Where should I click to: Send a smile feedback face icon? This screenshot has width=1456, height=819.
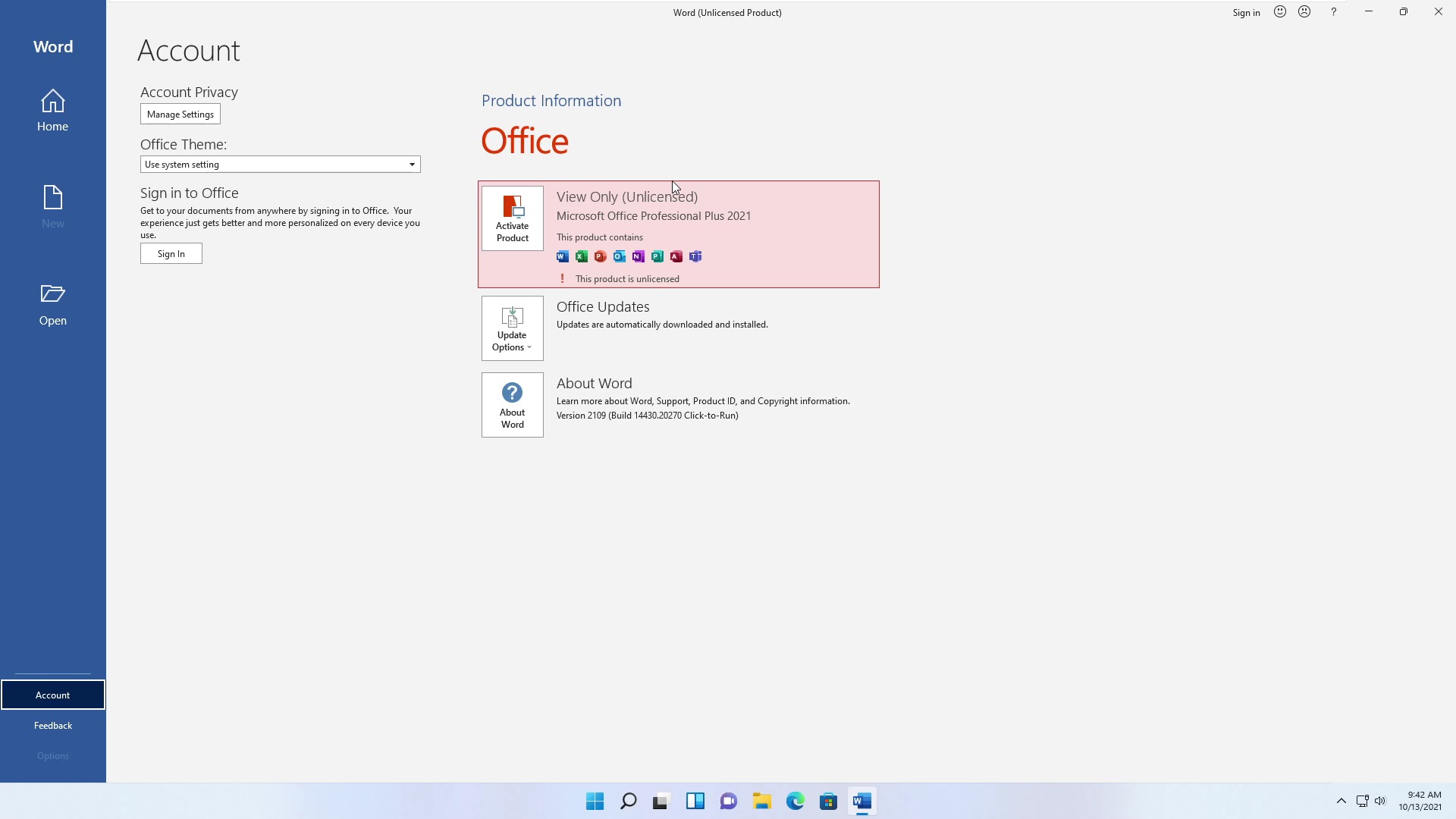pos(1280,12)
